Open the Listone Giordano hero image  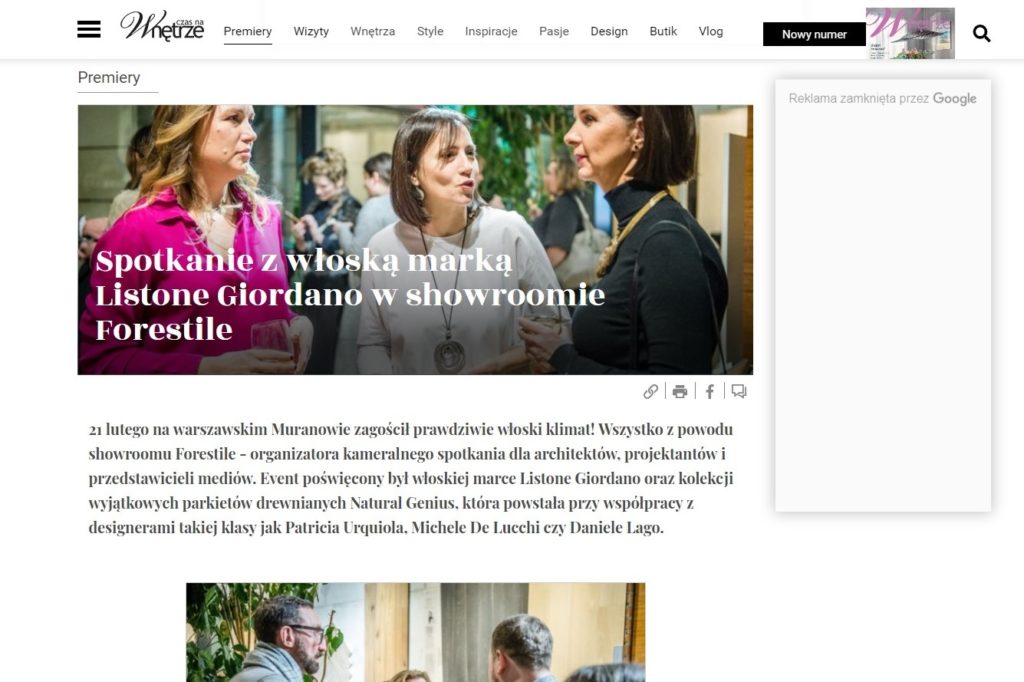[415, 240]
